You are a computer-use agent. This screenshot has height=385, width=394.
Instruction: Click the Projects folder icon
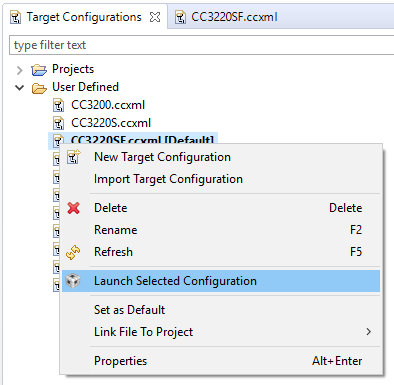point(39,70)
